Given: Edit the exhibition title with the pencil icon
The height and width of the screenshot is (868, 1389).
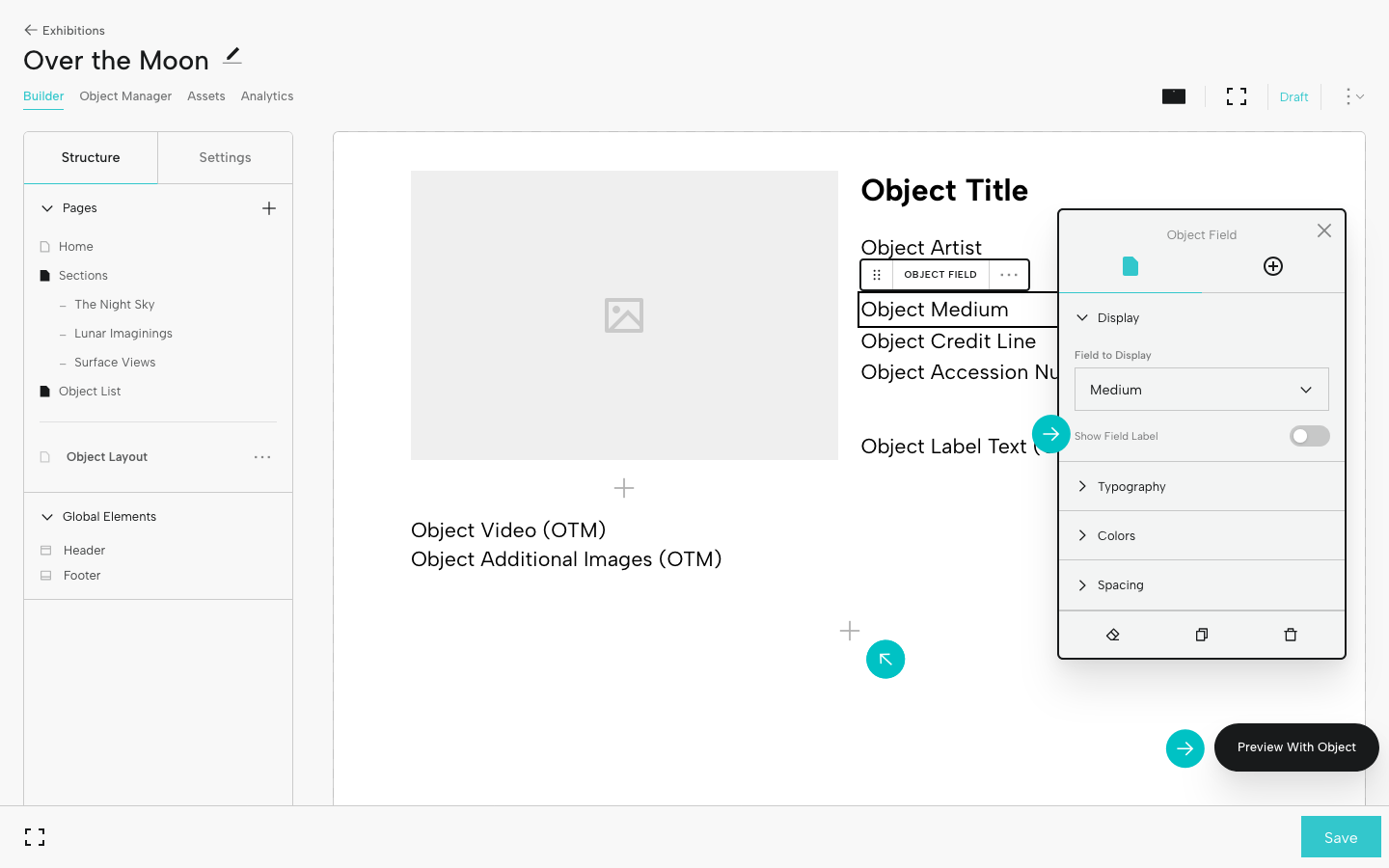Looking at the screenshot, I should (x=231, y=56).
